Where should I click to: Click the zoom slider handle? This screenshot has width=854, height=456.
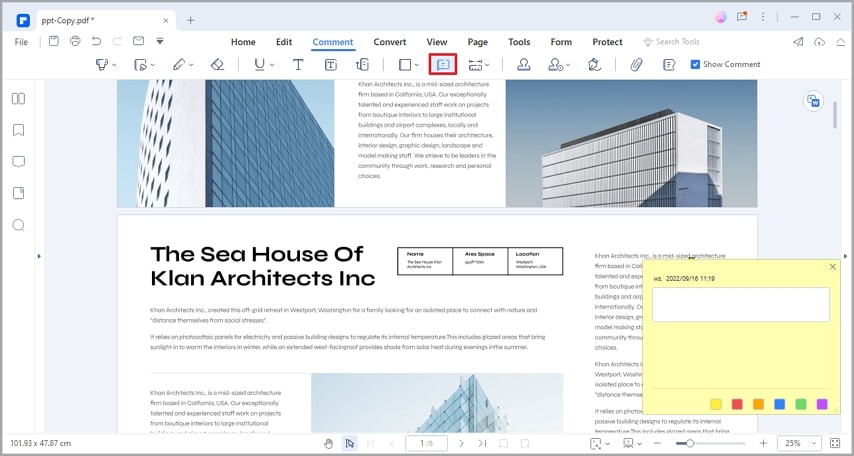(690, 443)
